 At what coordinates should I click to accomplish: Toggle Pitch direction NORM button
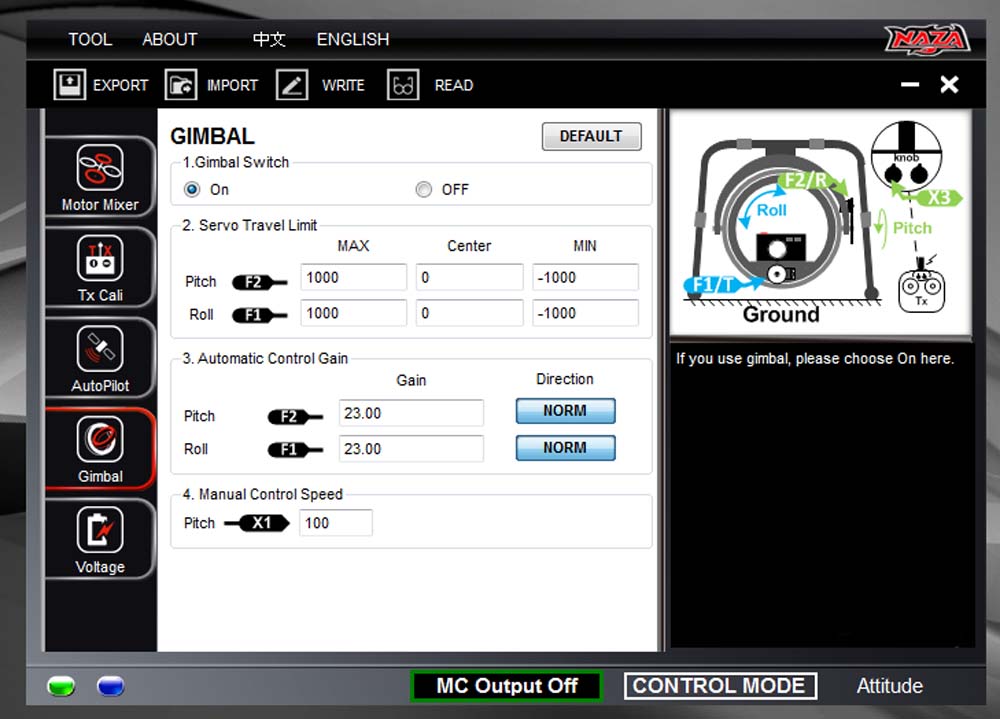(x=565, y=411)
